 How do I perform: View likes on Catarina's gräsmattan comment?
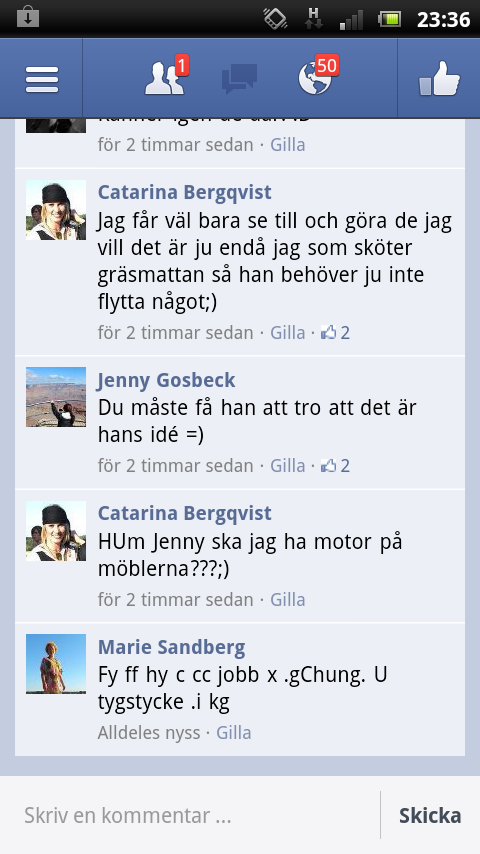point(336,332)
